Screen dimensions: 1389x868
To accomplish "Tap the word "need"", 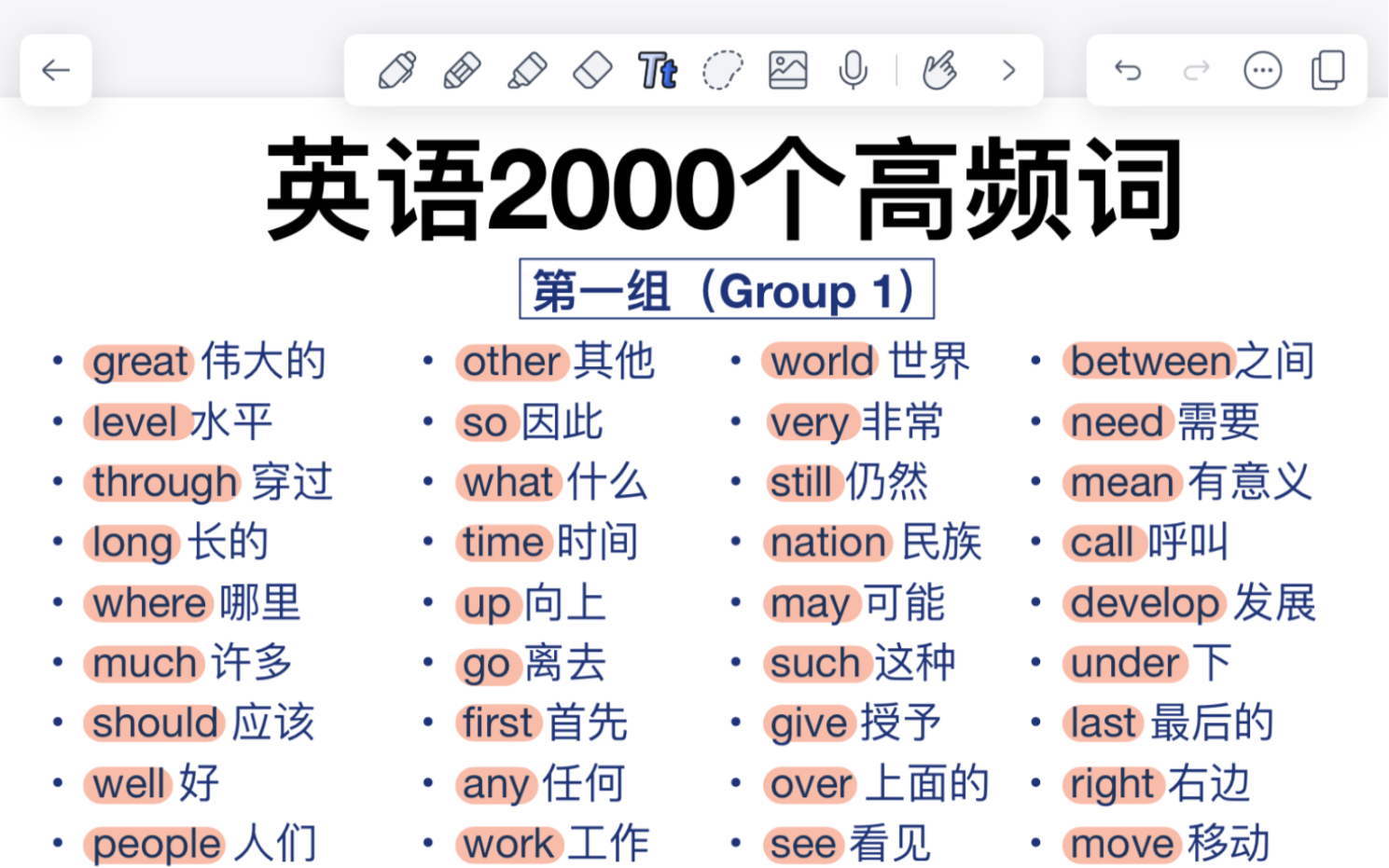I will click(1117, 422).
